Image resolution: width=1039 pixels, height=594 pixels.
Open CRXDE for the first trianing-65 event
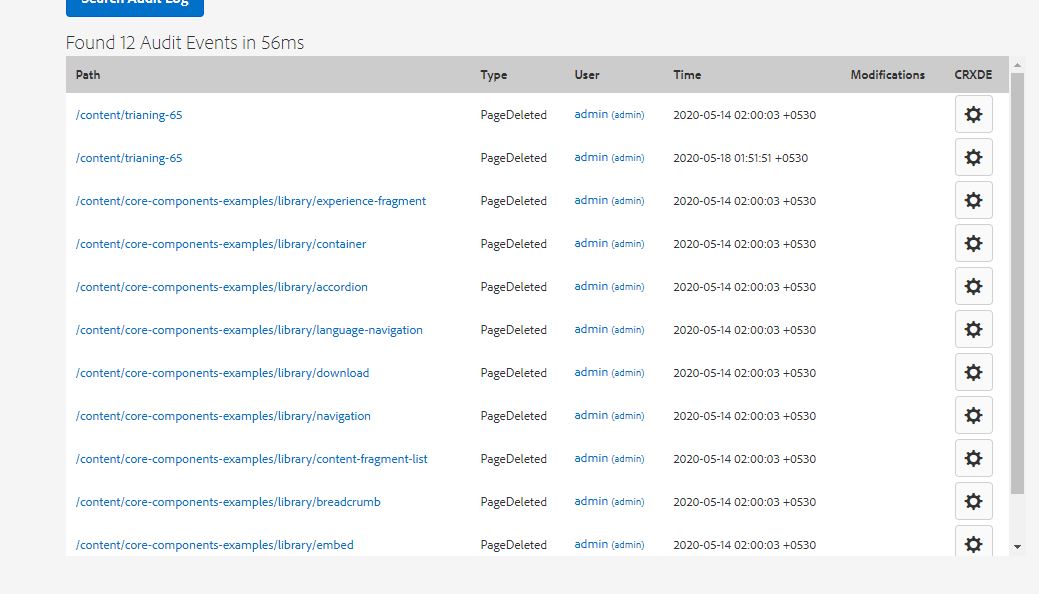point(973,114)
